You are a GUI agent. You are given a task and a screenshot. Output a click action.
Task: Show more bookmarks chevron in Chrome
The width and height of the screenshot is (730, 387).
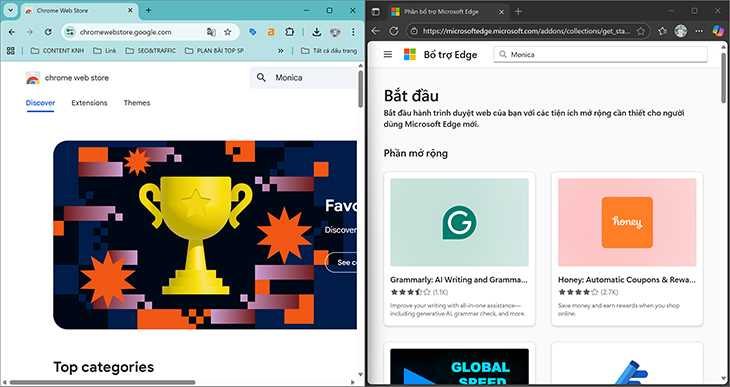coord(281,50)
